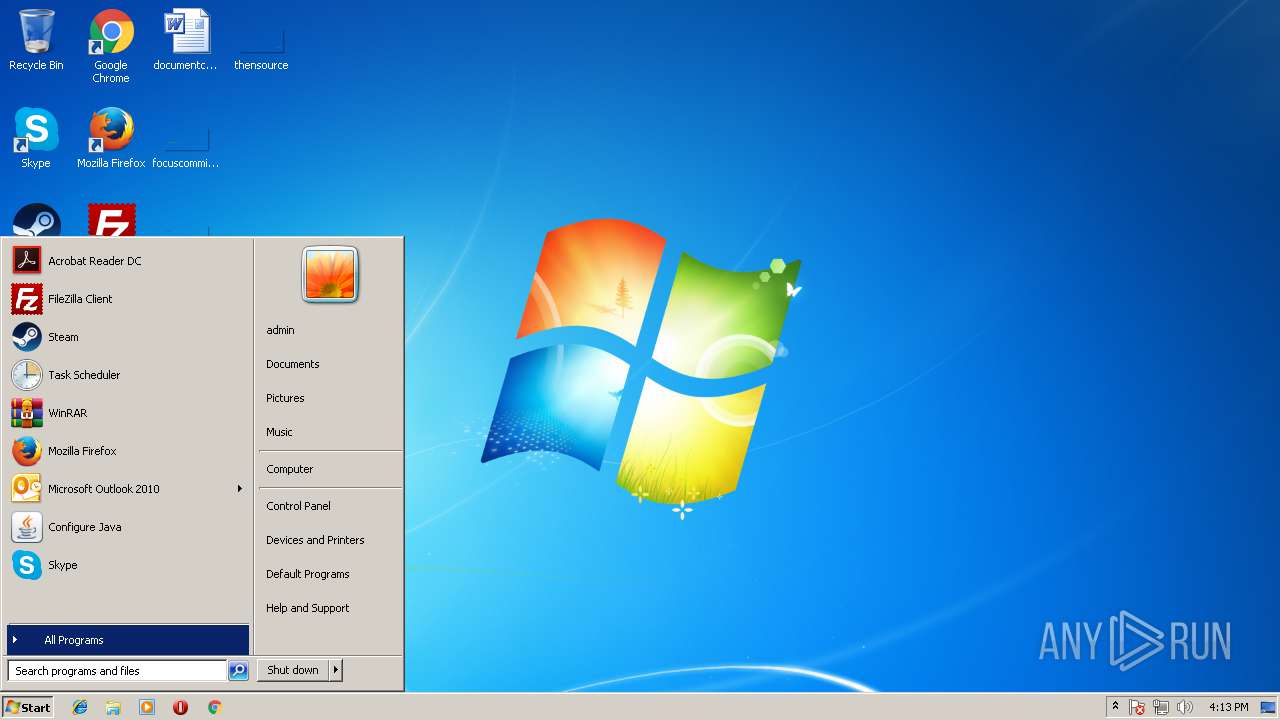1280x720 pixels.
Task: Launch Acrobat Reader DC from Start menu
Action: pos(127,261)
